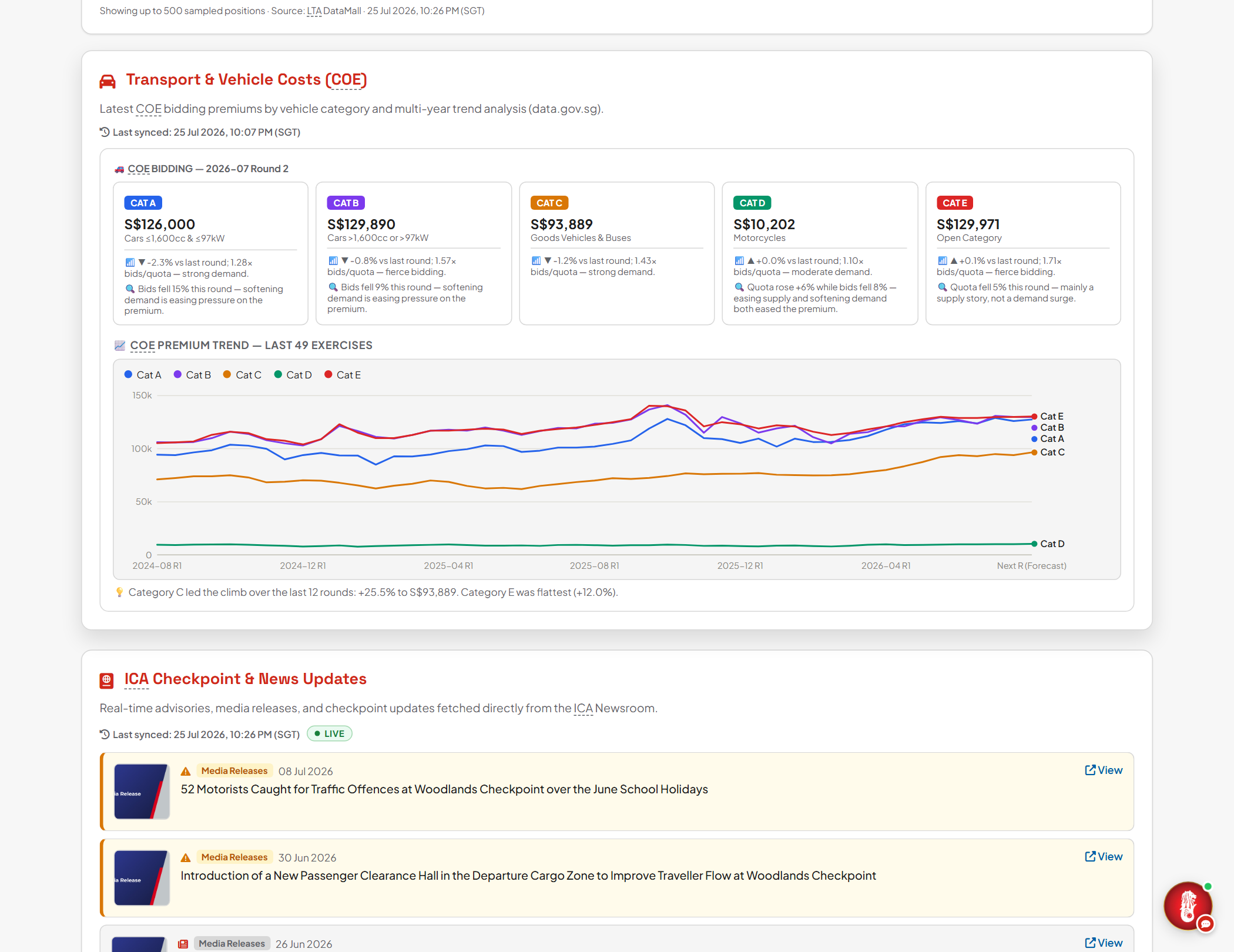Image resolution: width=1234 pixels, height=952 pixels.
Task: Open thumbnail of 52 Motorists Caught release
Action: tap(142, 792)
